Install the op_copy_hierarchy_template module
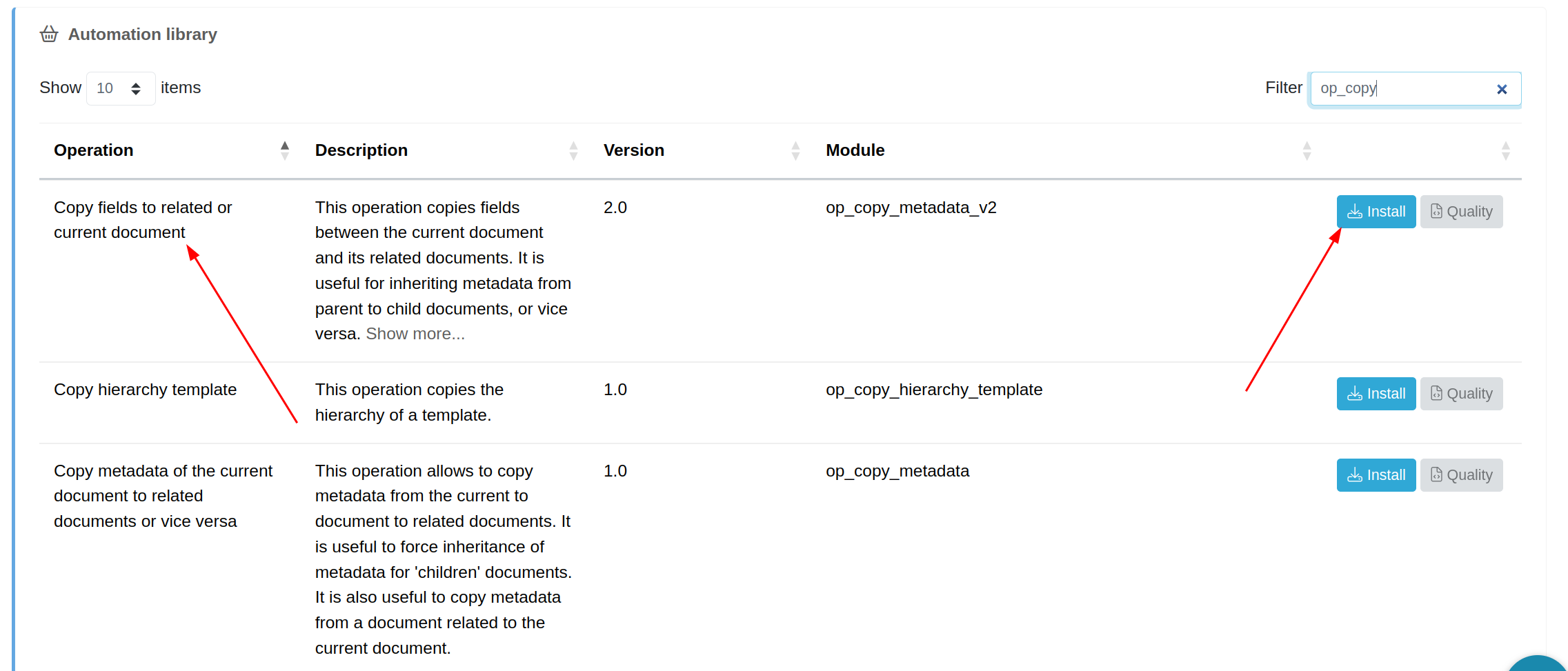The width and height of the screenshot is (1568, 671). [x=1376, y=394]
